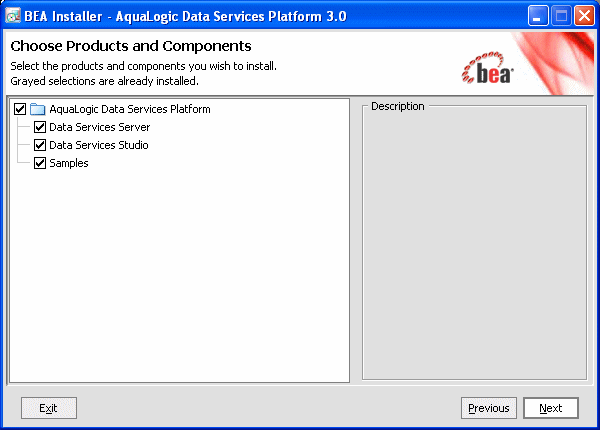Select the Samples label
This screenshot has height=430, width=600.
tap(69, 163)
